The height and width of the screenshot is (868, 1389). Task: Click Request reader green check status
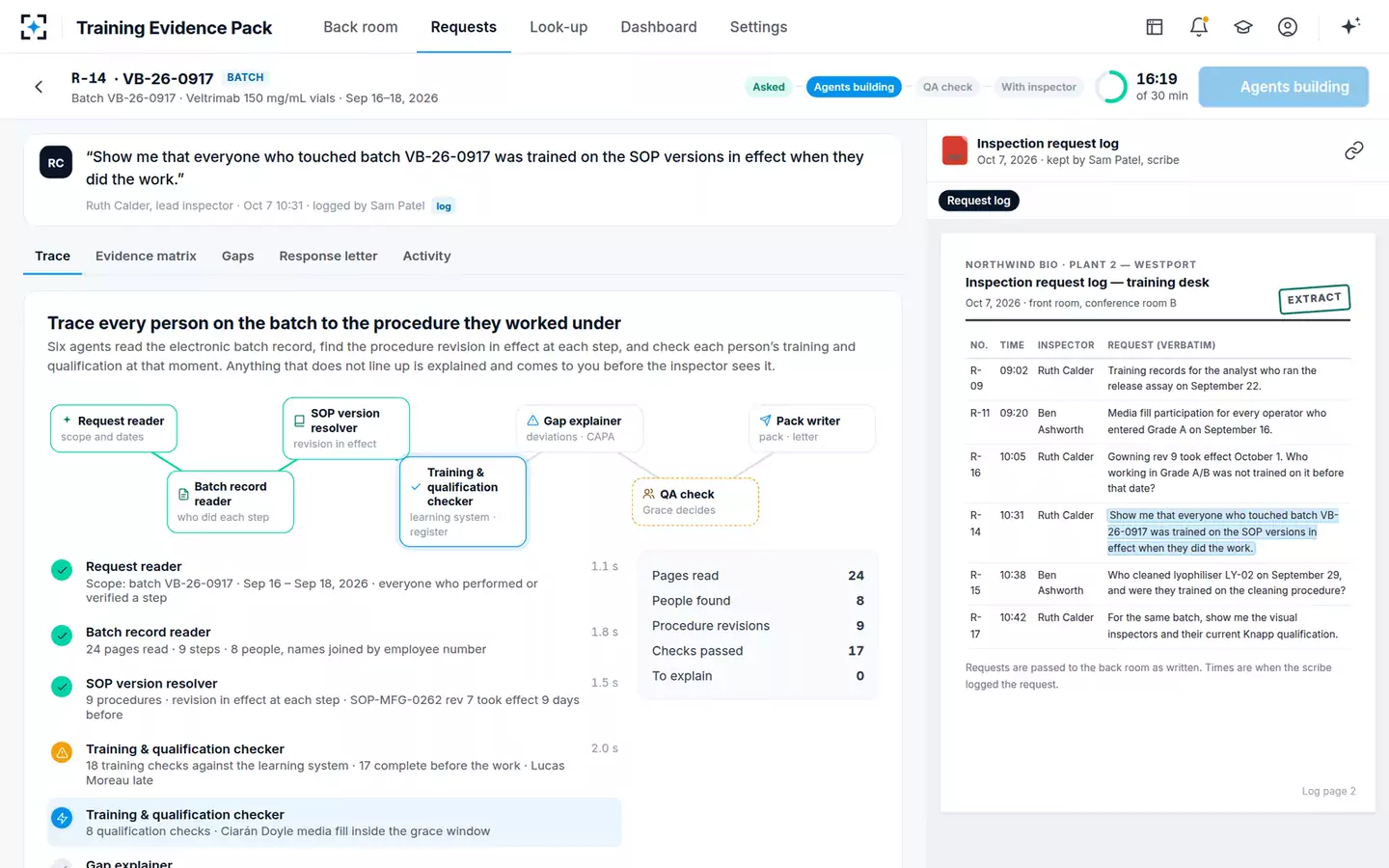[62, 570]
